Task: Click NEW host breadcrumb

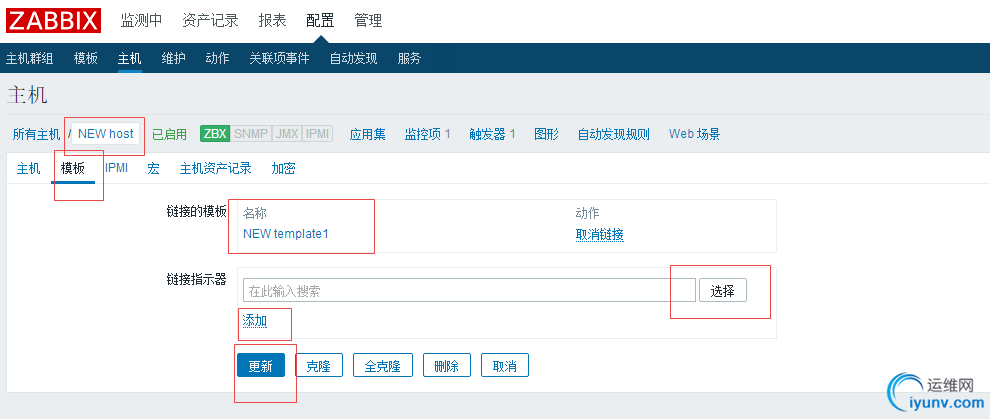Action: pos(105,134)
